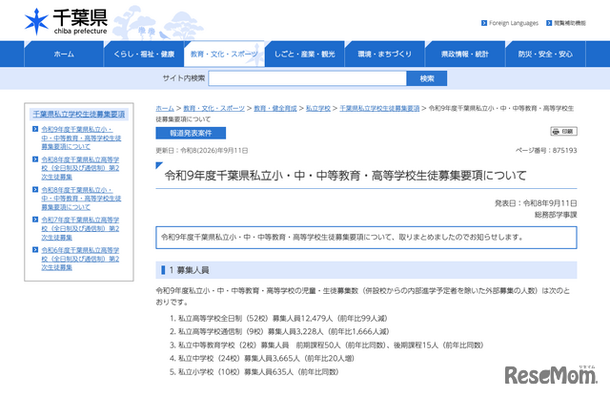Select 教育・文化・スポーツ navigation tab
Screen dimensions: 610x400
[224, 54]
